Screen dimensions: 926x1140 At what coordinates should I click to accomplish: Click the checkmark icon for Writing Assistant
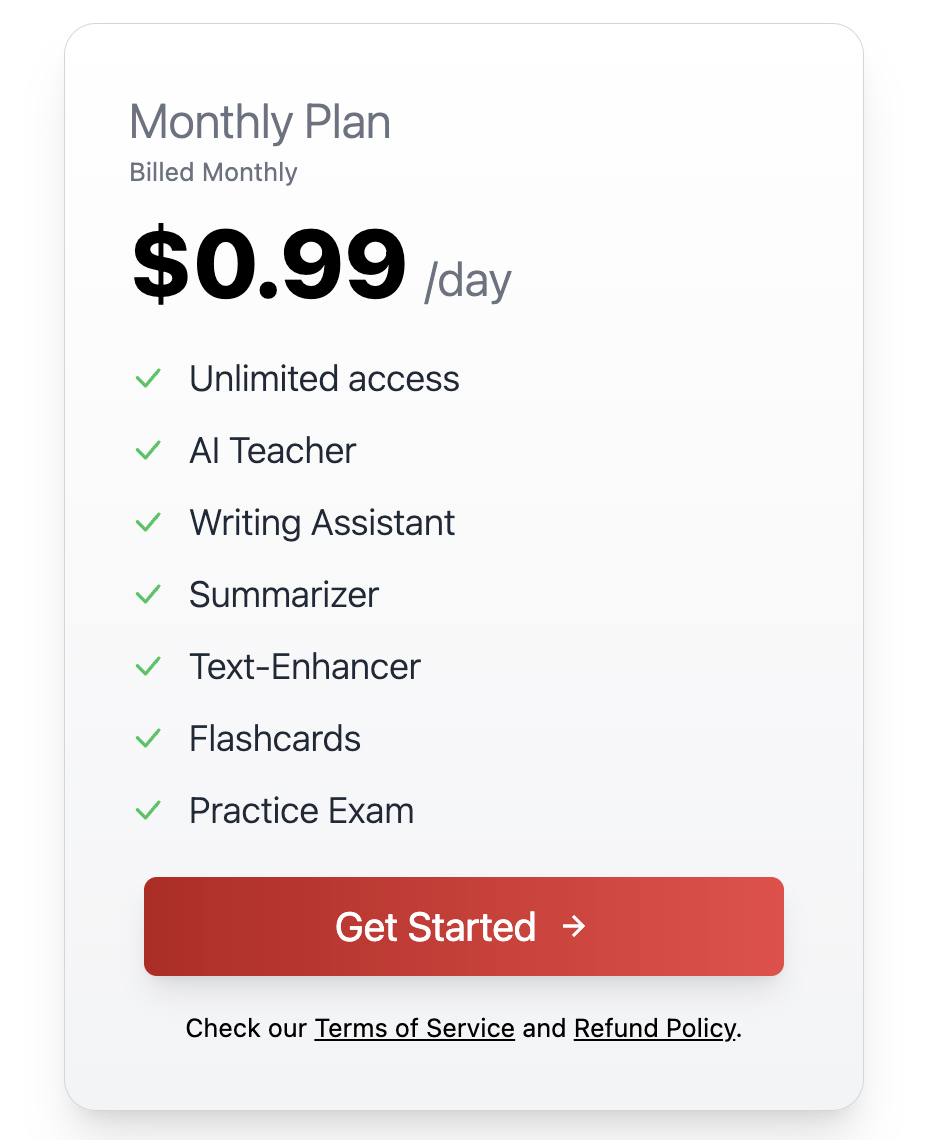(148, 523)
